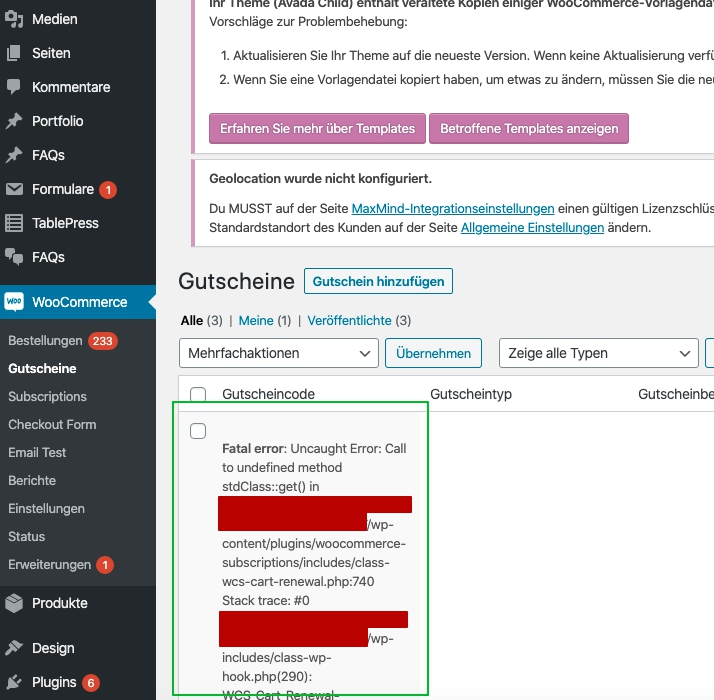Screen dimensions: 714x700
Task: Click the pin icon beside the first FAQs
Action: tap(14, 155)
